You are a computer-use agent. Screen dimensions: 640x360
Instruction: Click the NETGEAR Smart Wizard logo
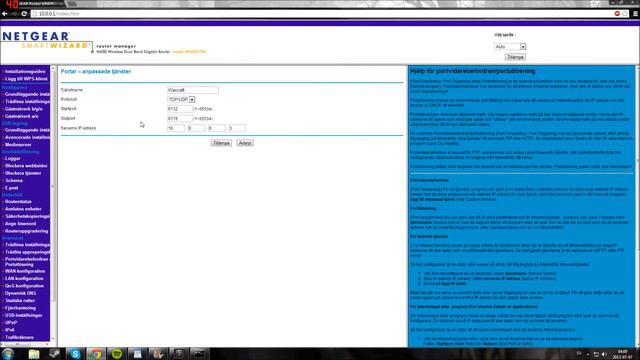tap(46, 40)
